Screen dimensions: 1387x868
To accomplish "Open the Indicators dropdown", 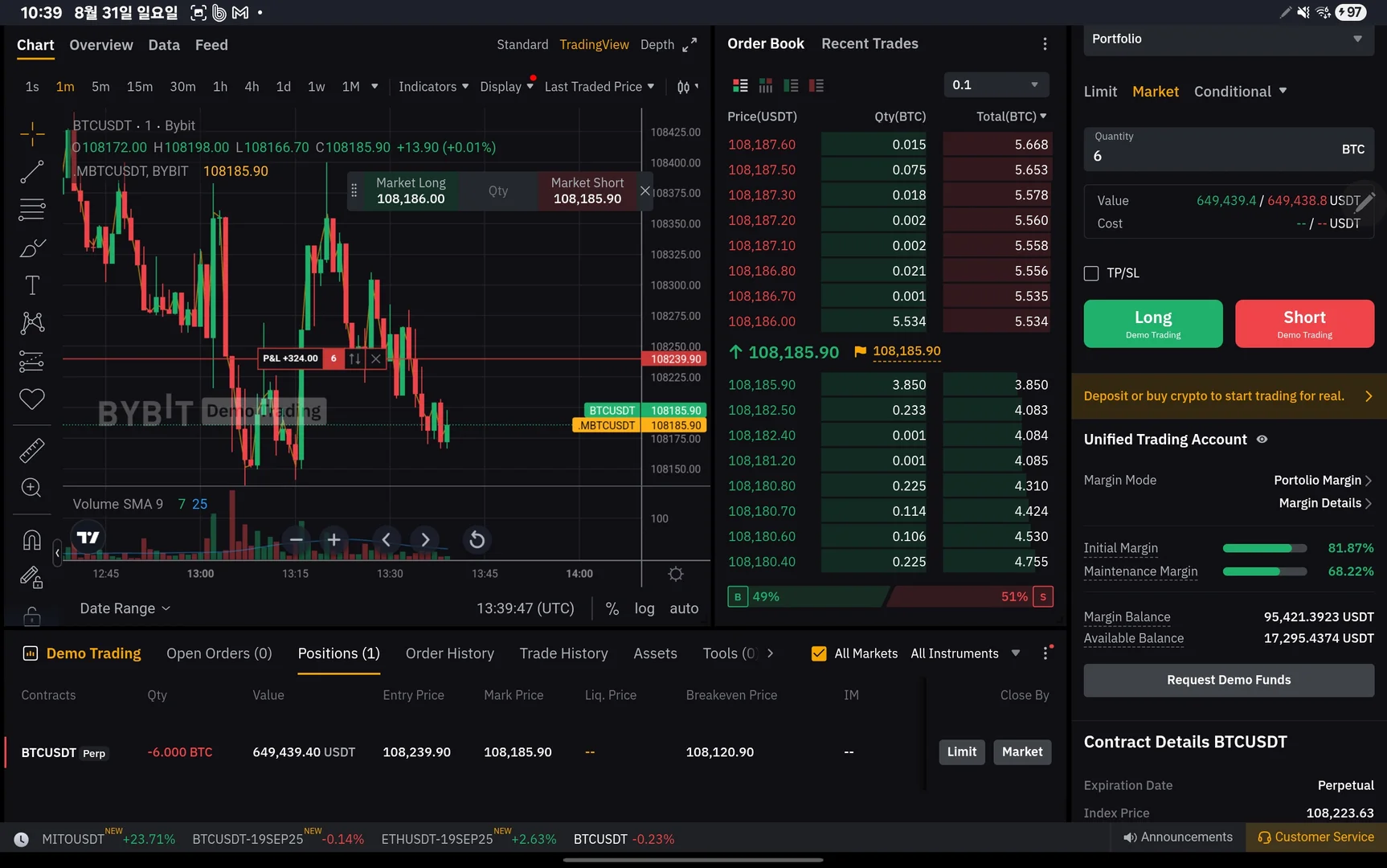I will click(x=434, y=87).
